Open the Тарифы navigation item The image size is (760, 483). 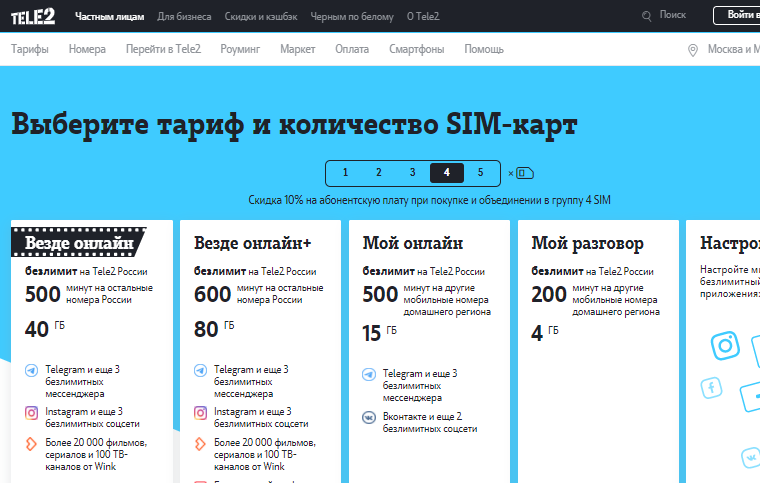tap(30, 49)
